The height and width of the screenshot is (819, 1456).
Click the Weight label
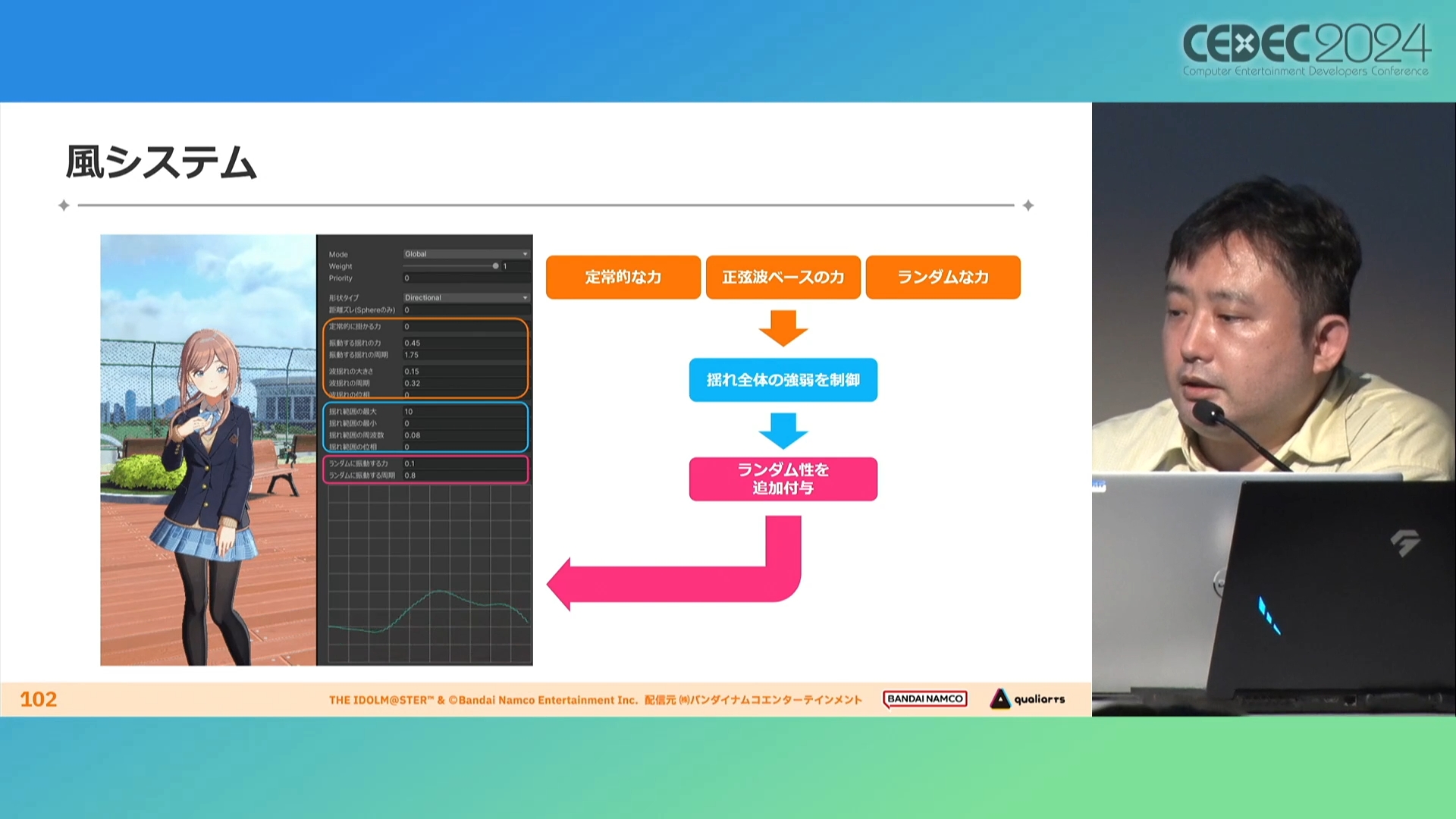click(340, 266)
